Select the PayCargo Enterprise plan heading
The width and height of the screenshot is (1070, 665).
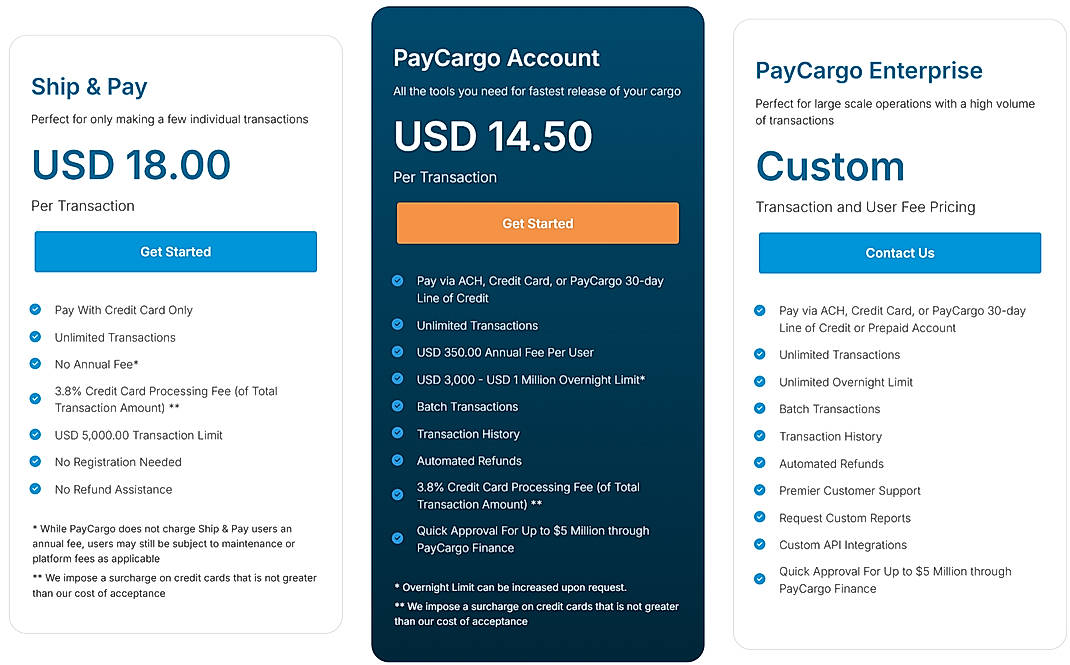point(869,70)
